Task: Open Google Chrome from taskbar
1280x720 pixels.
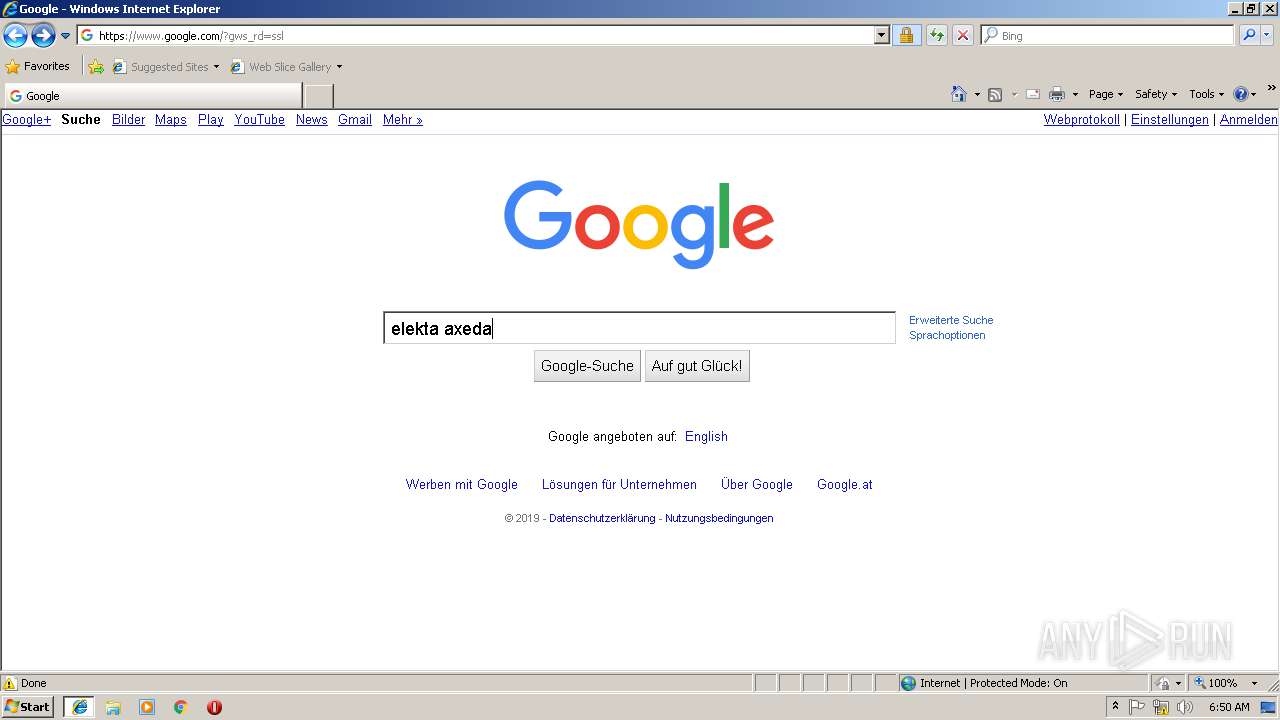Action: pyautogui.click(x=181, y=707)
